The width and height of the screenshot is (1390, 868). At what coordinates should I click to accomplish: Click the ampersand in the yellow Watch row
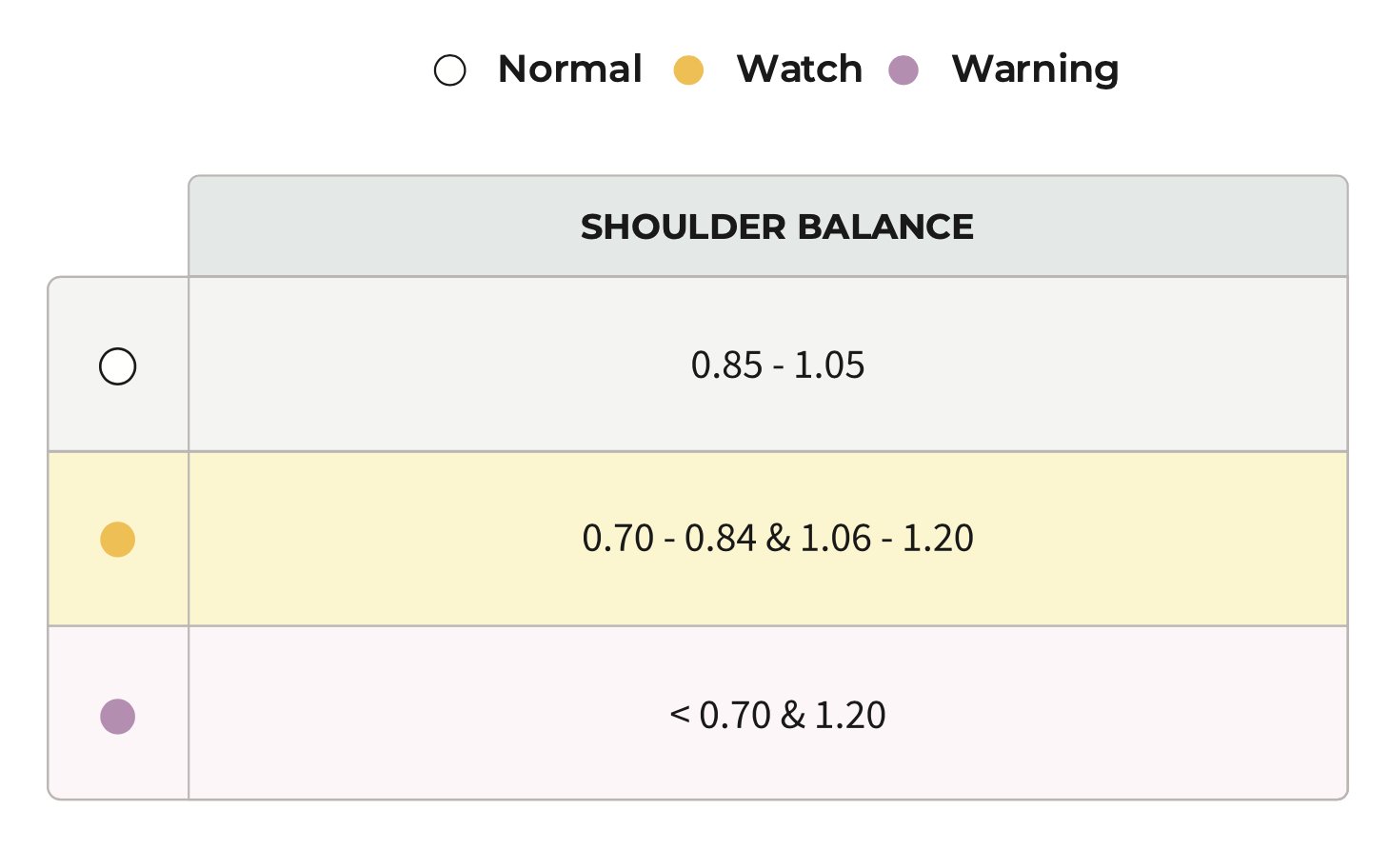click(778, 539)
